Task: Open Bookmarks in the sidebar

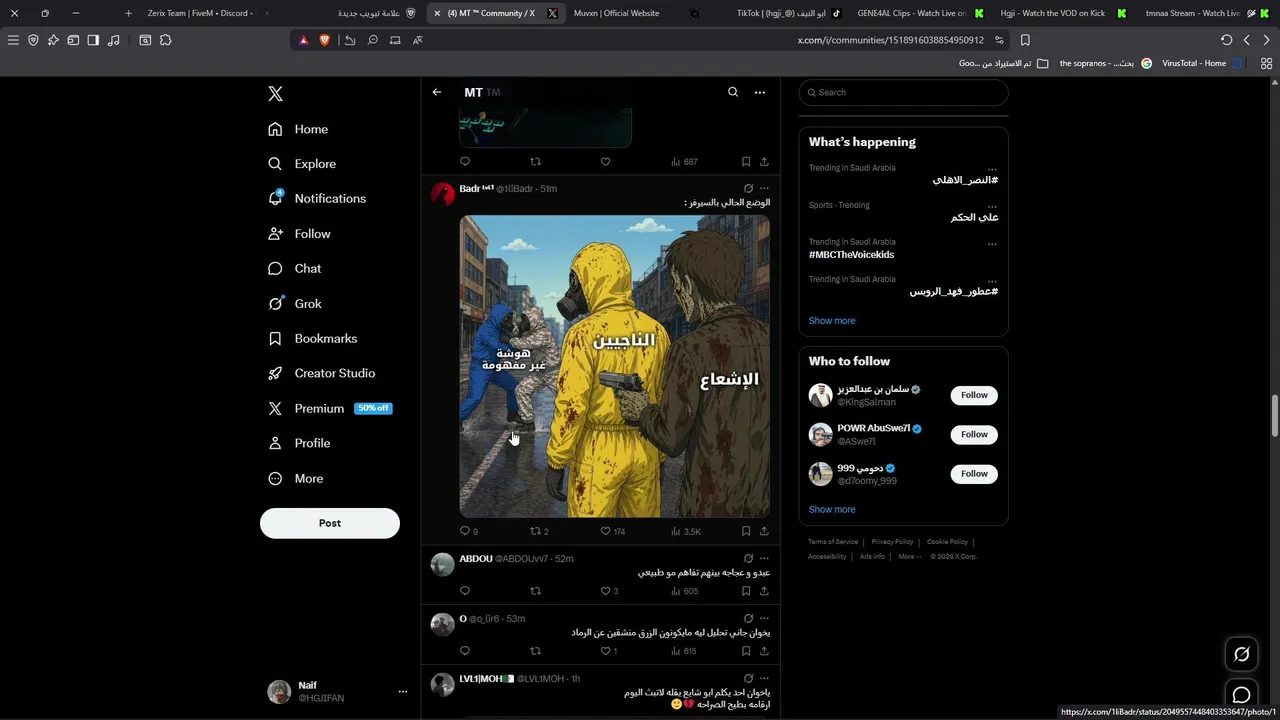Action: coord(312,338)
